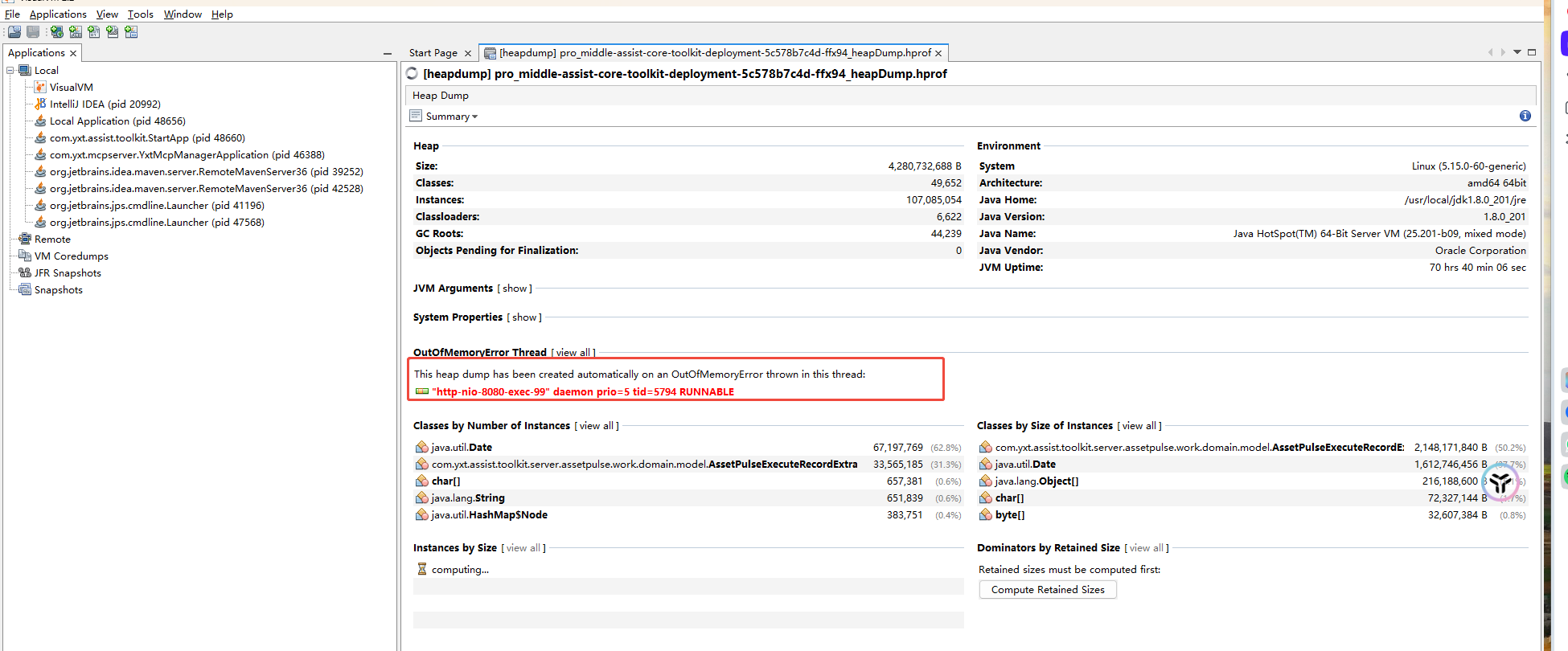Click the Java Version value 1.8.0_201
The height and width of the screenshot is (651, 1568).
pos(1504,217)
